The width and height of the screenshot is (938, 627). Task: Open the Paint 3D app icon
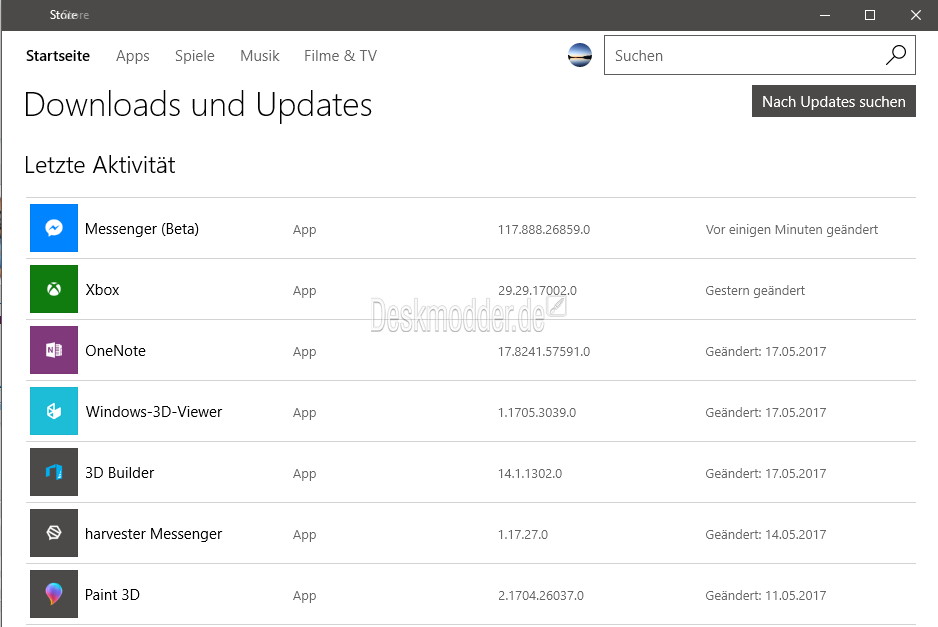click(x=54, y=594)
